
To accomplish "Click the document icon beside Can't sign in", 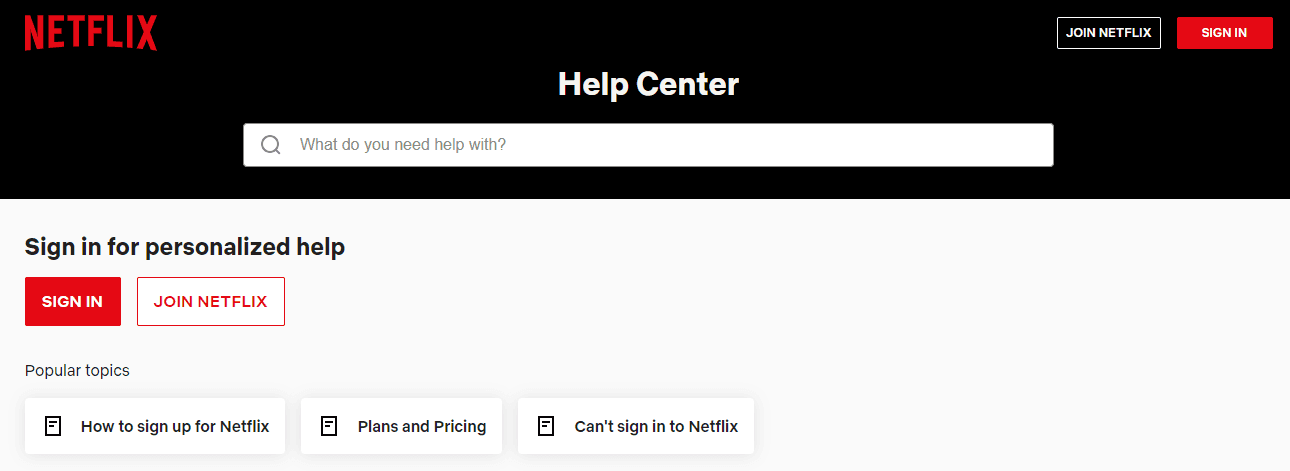I will [x=546, y=426].
